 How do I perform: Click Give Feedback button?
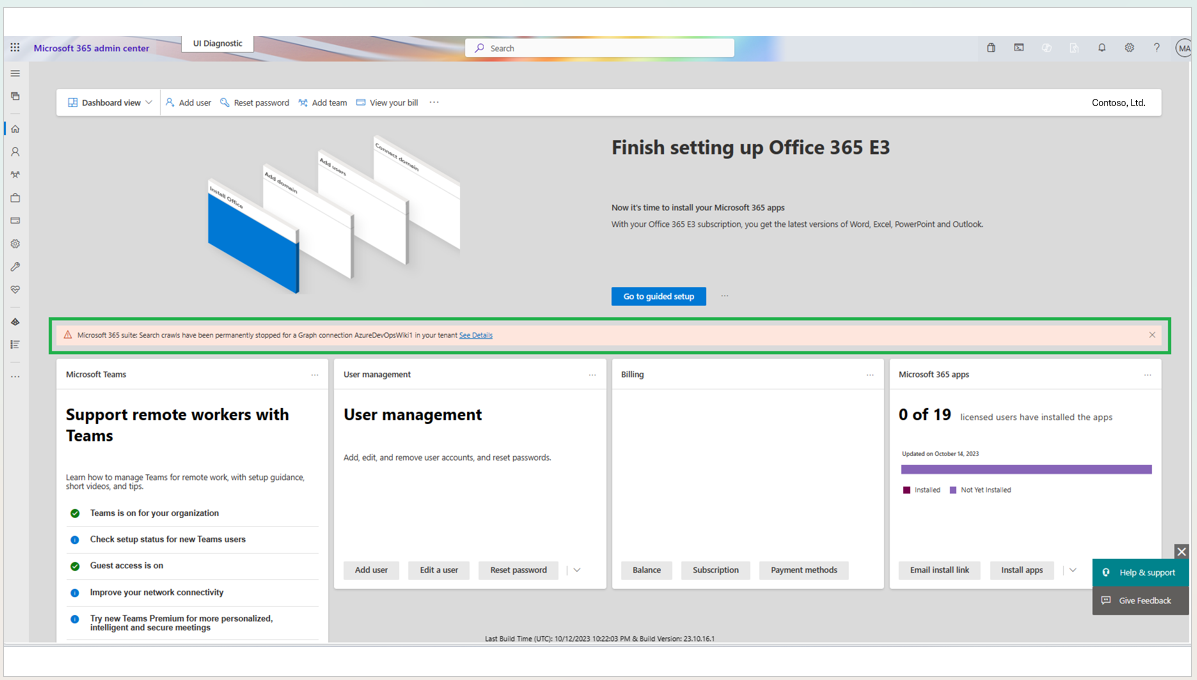coord(1141,601)
